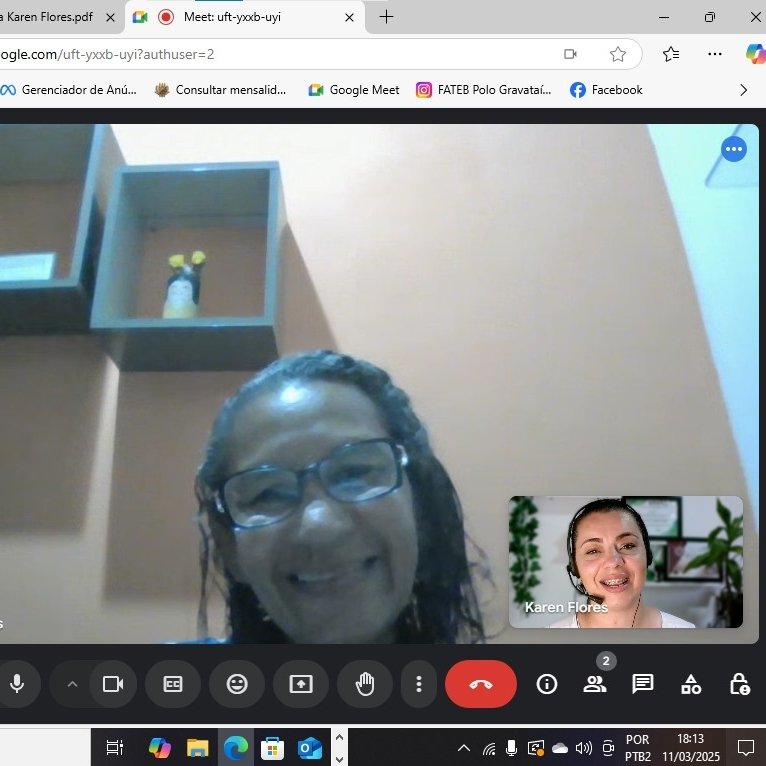Click the participant count badge 2
The height and width of the screenshot is (766, 766).
[x=606, y=661]
